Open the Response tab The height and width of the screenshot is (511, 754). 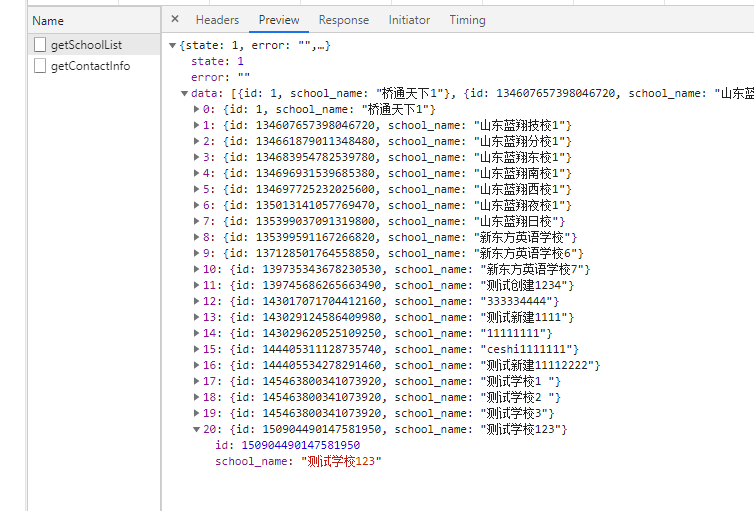pyautogui.click(x=344, y=20)
